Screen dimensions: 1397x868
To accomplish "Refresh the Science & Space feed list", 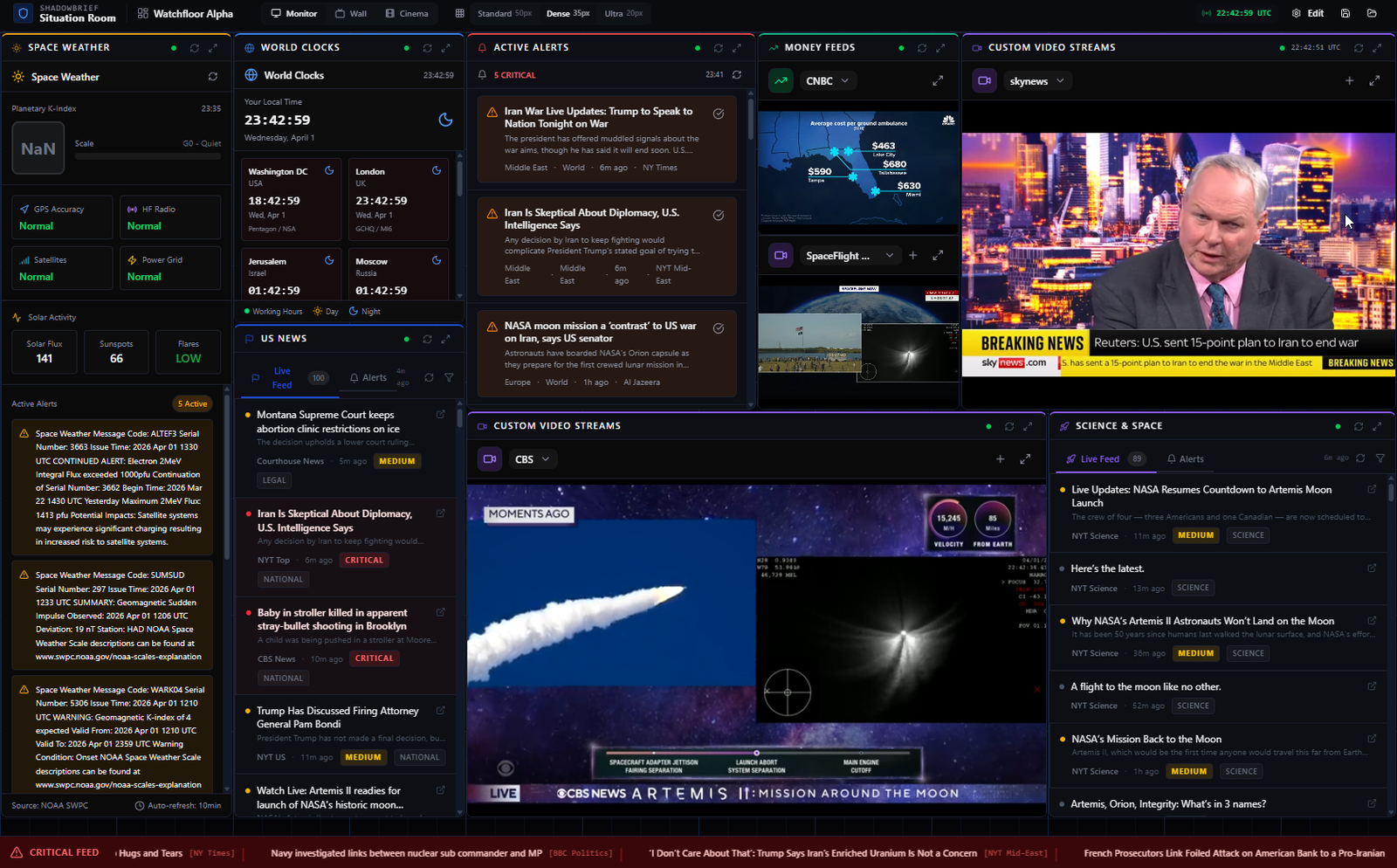I will [x=1360, y=458].
